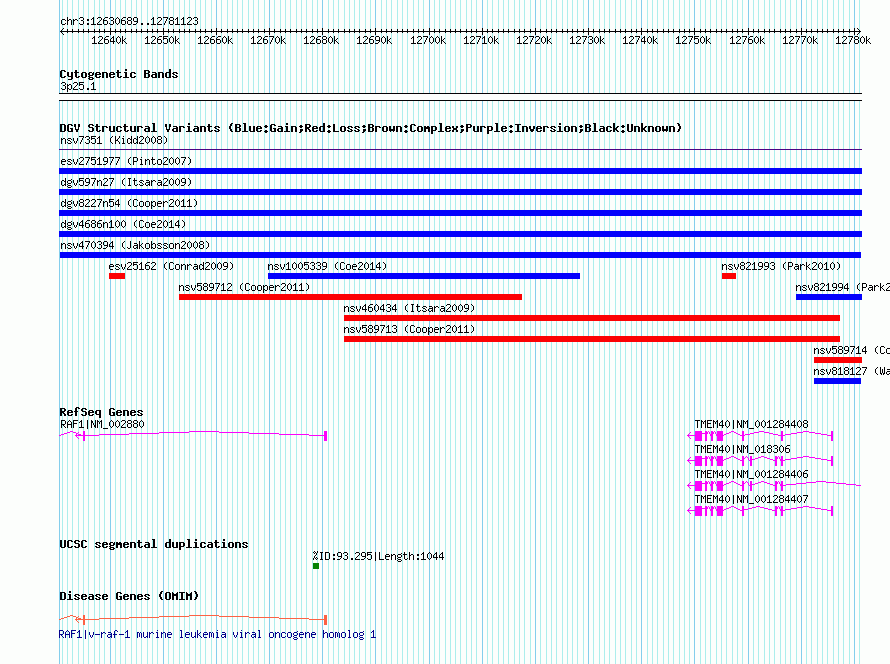Select the nsv818127 blue gain bar
Image resolution: width=890 pixels, height=664 pixels.
coord(837,381)
